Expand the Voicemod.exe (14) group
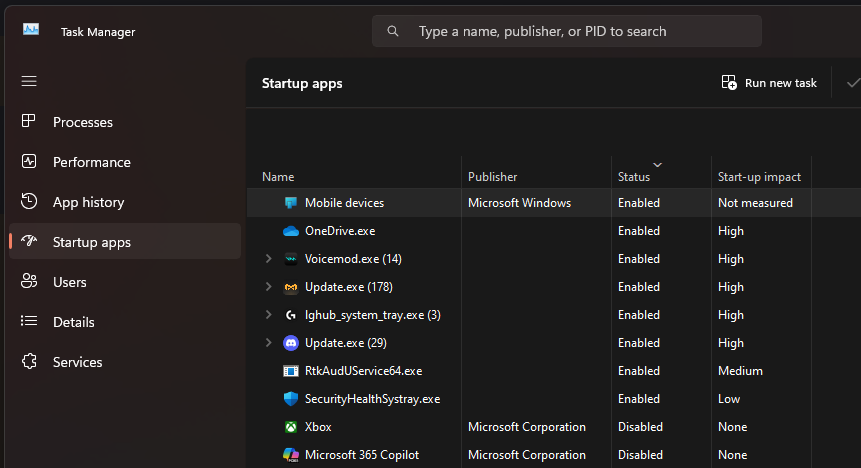This screenshot has height=468, width=861. click(267, 259)
